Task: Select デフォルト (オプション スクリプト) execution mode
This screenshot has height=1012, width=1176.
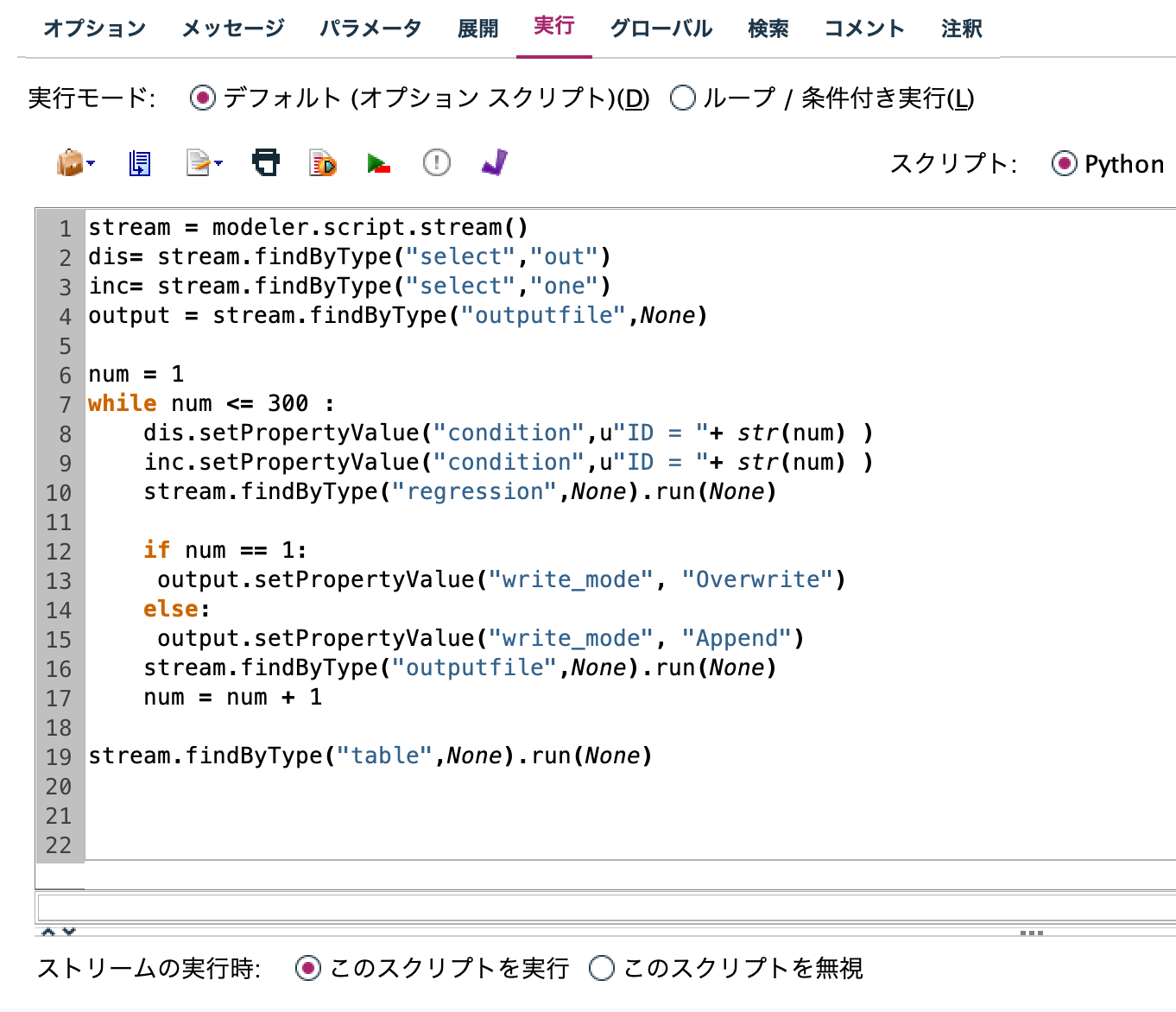Action: coord(202,98)
